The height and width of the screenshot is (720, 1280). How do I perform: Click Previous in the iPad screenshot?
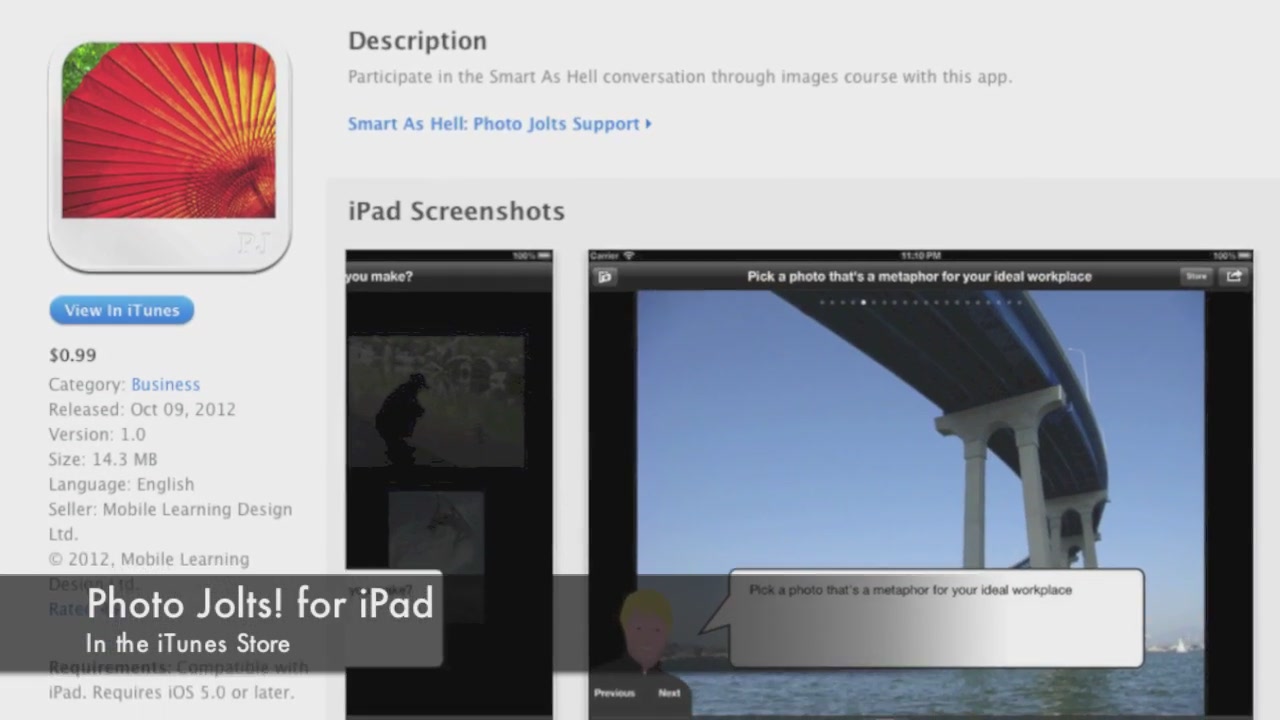[x=614, y=693]
